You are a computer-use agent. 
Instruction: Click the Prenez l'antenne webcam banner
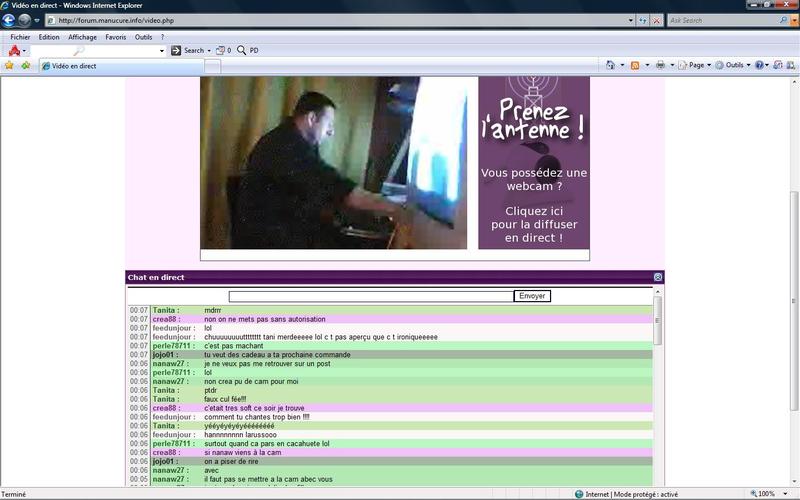(x=533, y=163)
